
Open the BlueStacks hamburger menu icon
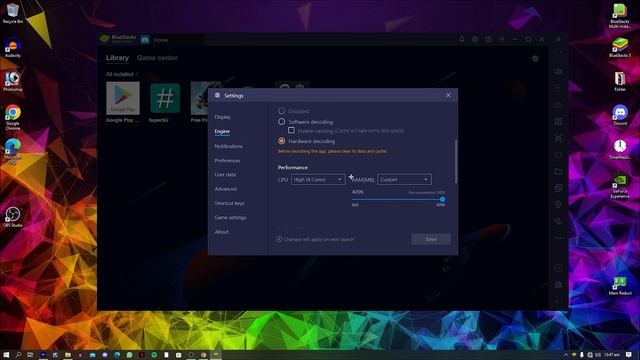[x=502, y=39]
